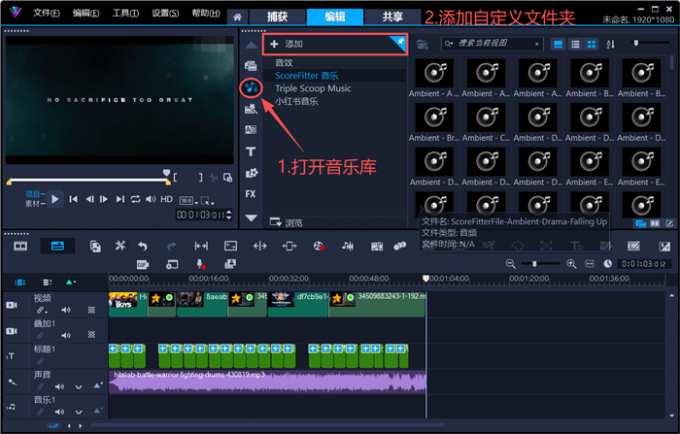Switch to timeline view
Screen dimensions: 680x434
pos(57,246)
